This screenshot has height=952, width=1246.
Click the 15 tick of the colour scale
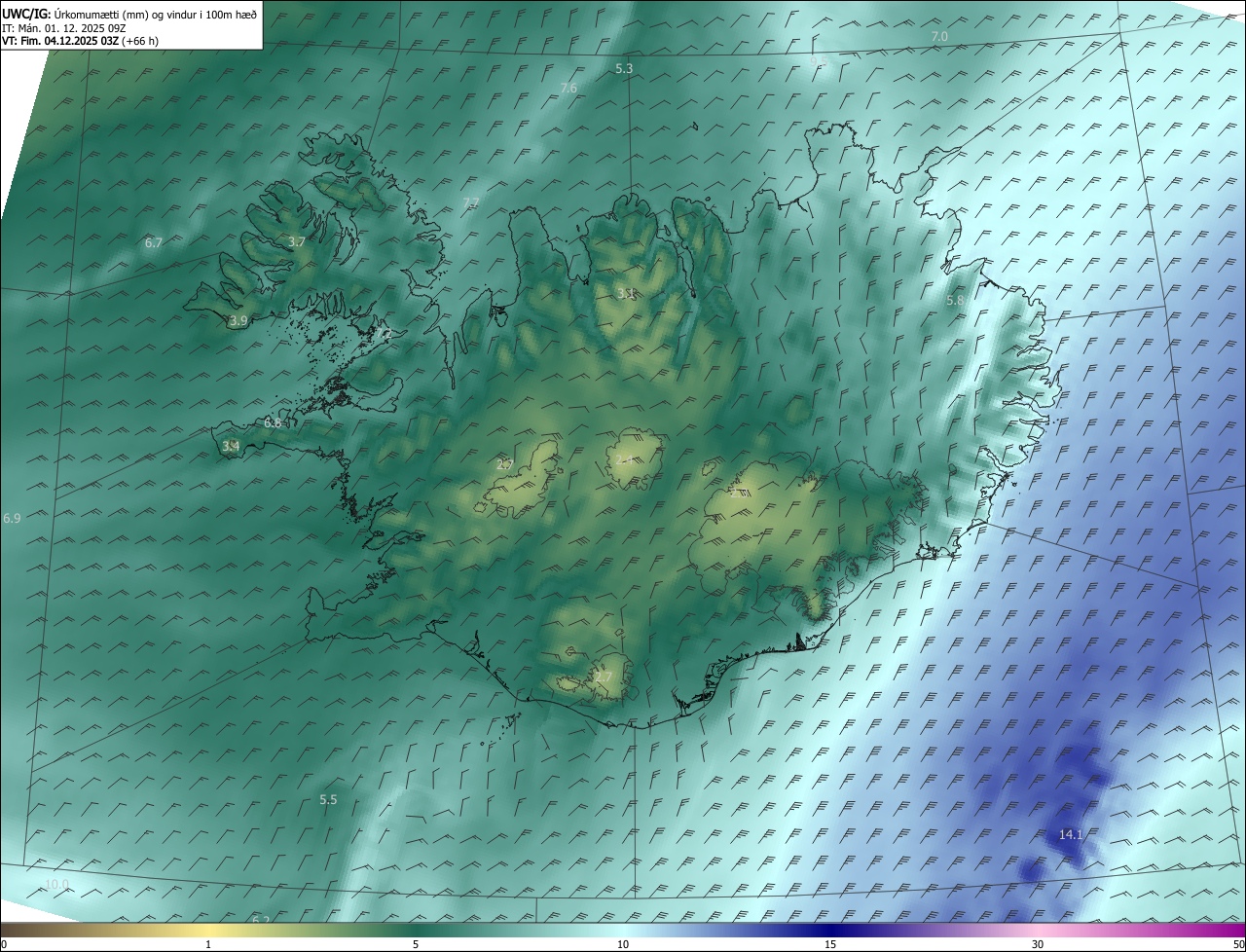point(830,944)
